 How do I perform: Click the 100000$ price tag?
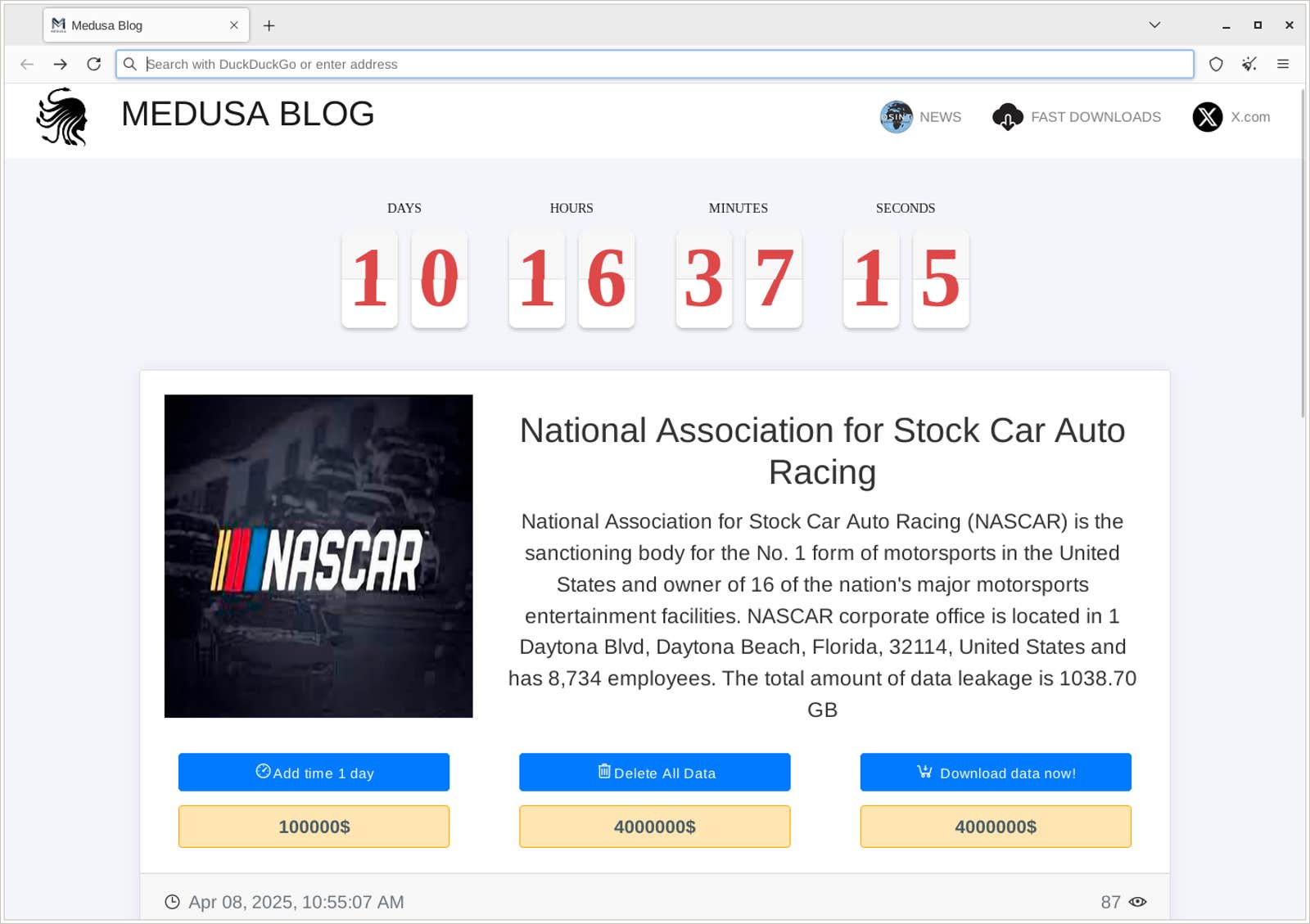click(314, 827)
